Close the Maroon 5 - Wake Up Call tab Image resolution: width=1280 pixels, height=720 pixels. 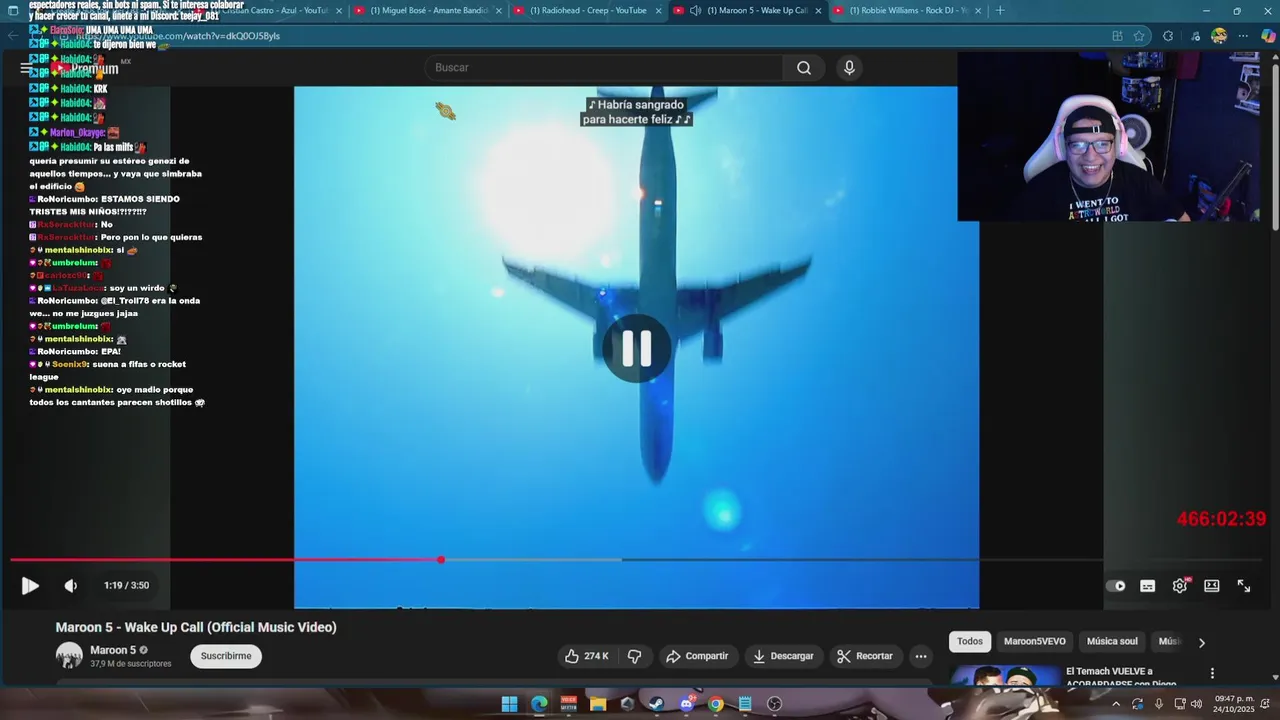click(x=819, y=11)
